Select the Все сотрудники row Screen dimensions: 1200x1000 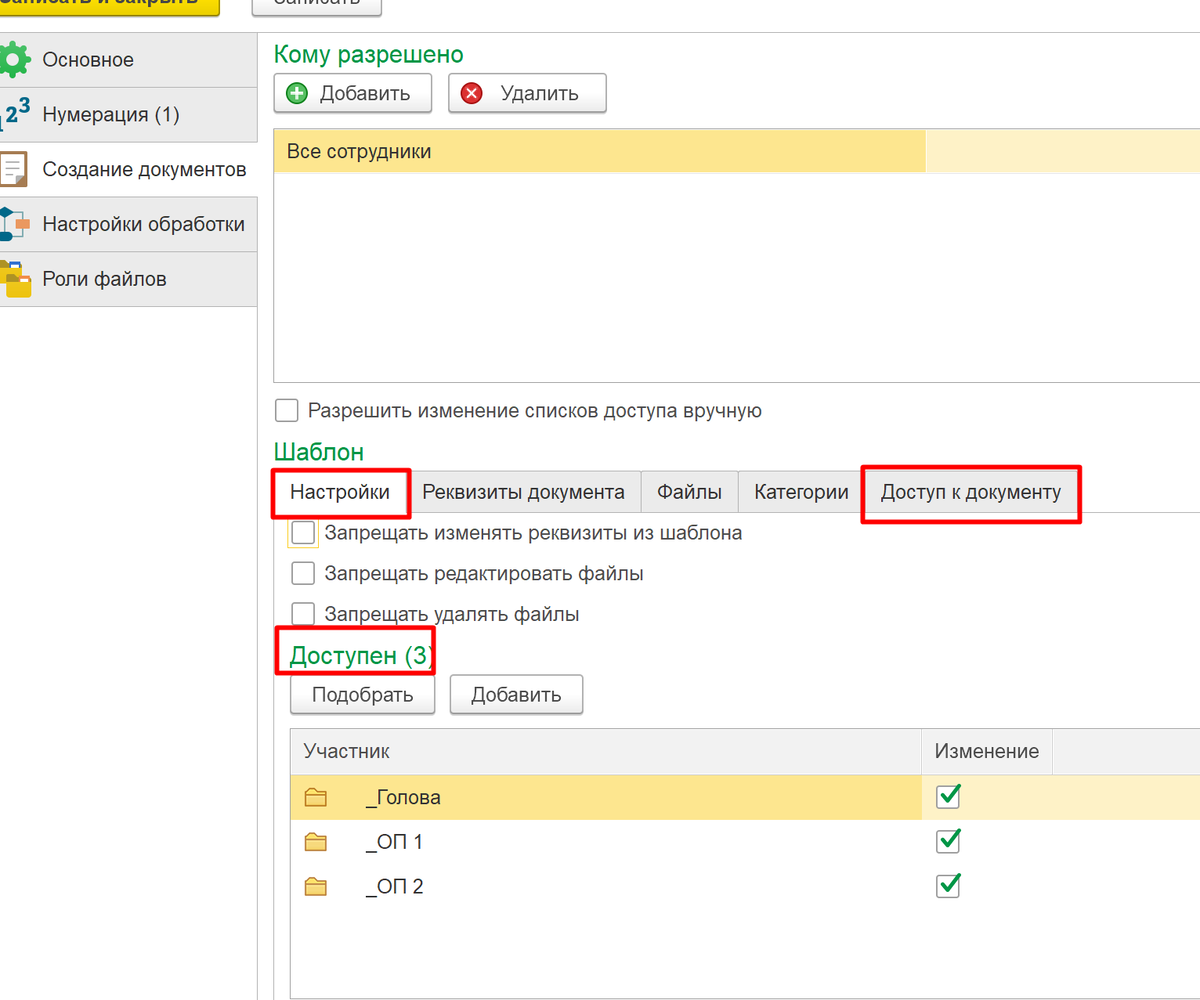point(598,152)
